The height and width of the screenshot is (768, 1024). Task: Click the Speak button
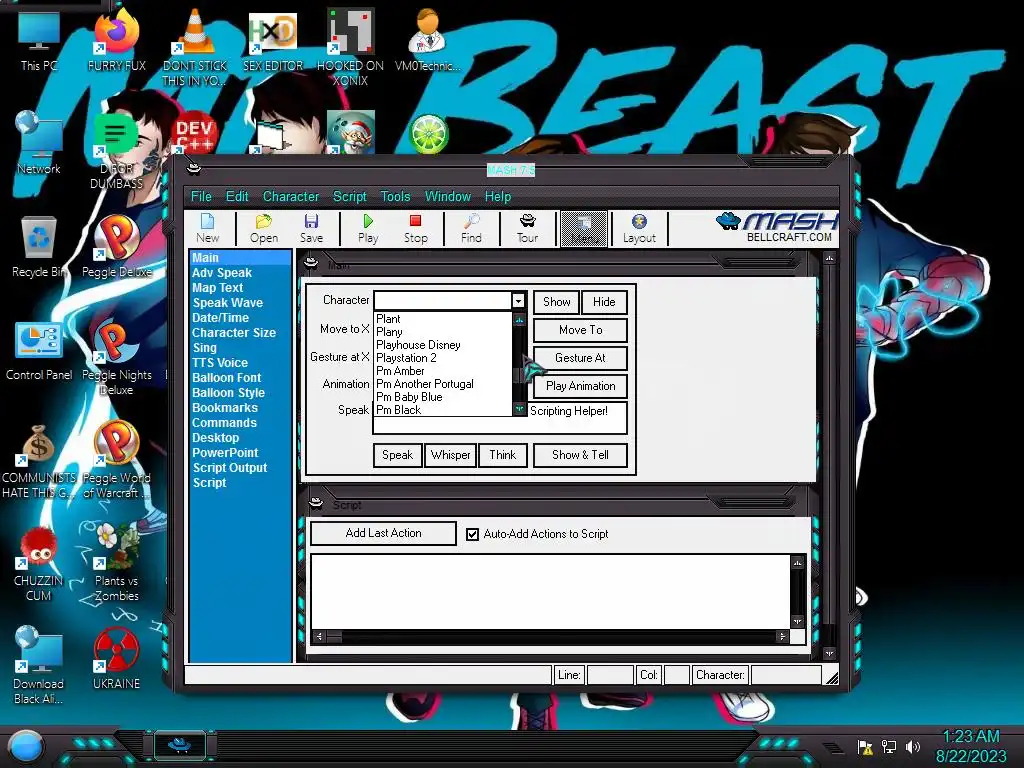(x=397, y=455)
